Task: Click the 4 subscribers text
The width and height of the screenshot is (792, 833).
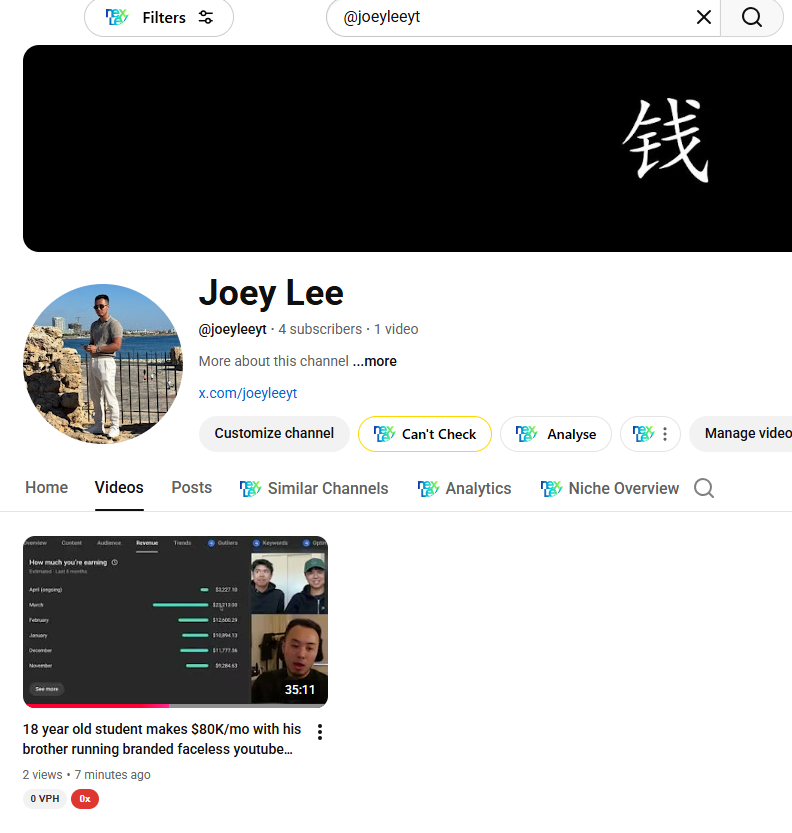Action: coord(320,329)
